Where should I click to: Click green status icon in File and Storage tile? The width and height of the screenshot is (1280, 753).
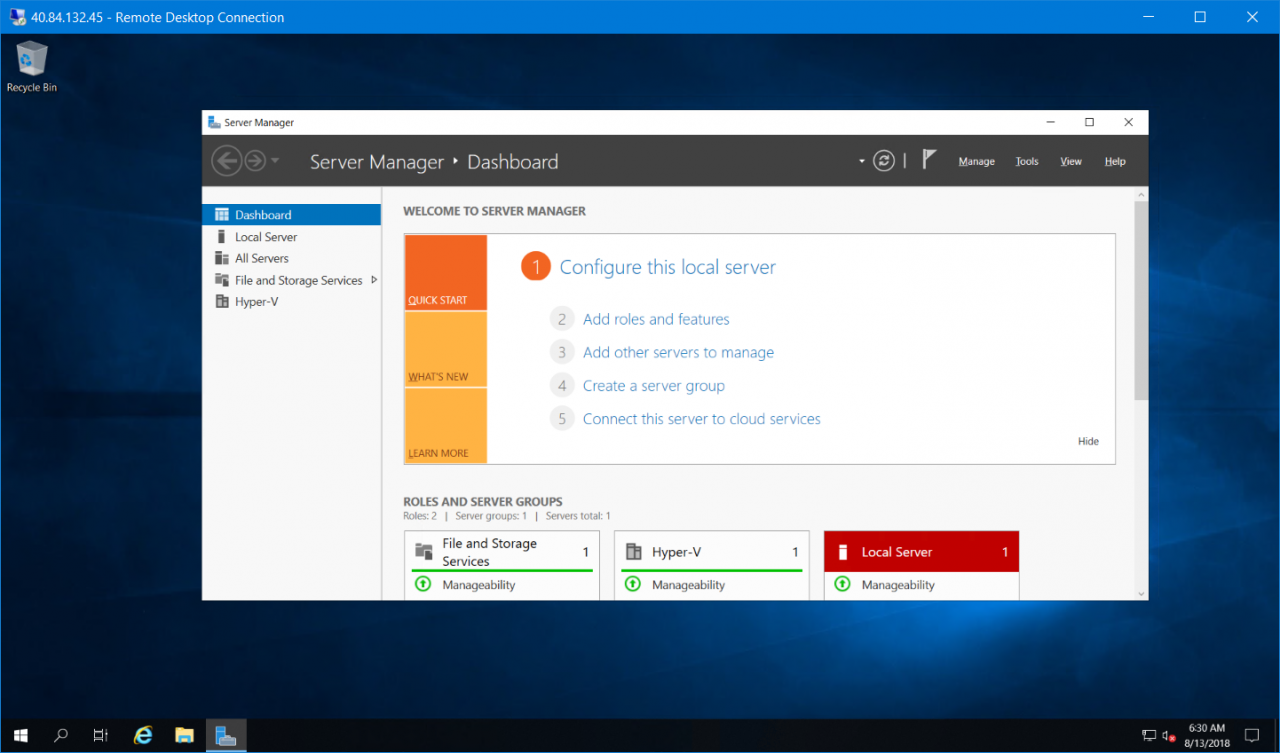coord(422,584)
